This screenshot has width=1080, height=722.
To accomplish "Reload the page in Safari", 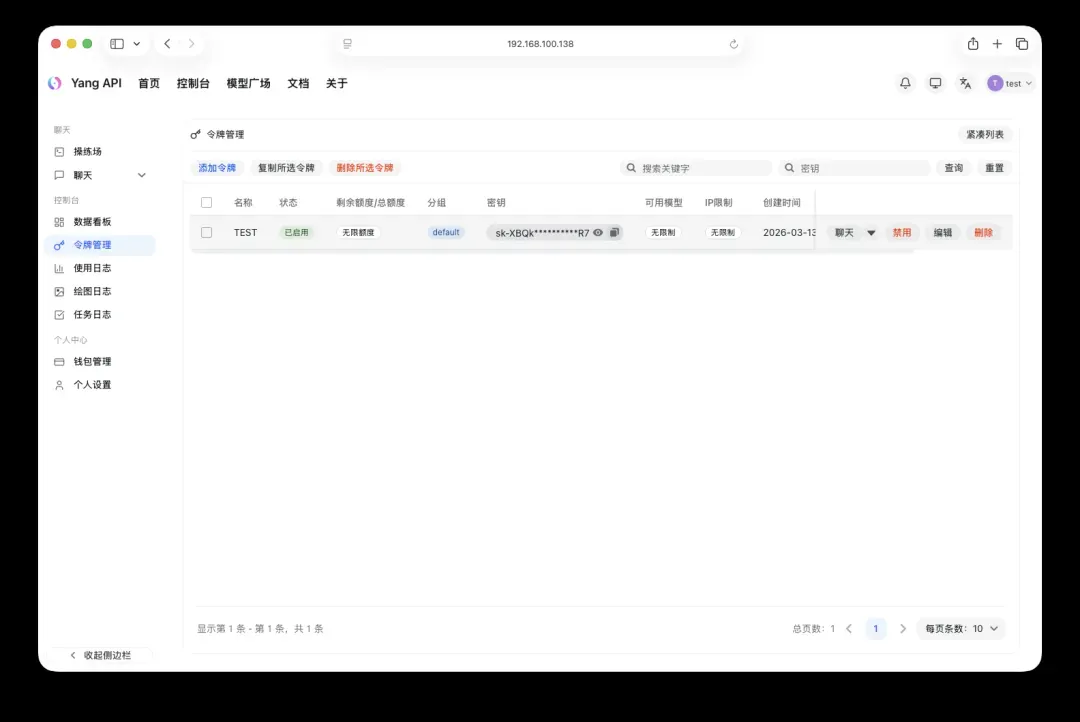I will click(734, 44).
